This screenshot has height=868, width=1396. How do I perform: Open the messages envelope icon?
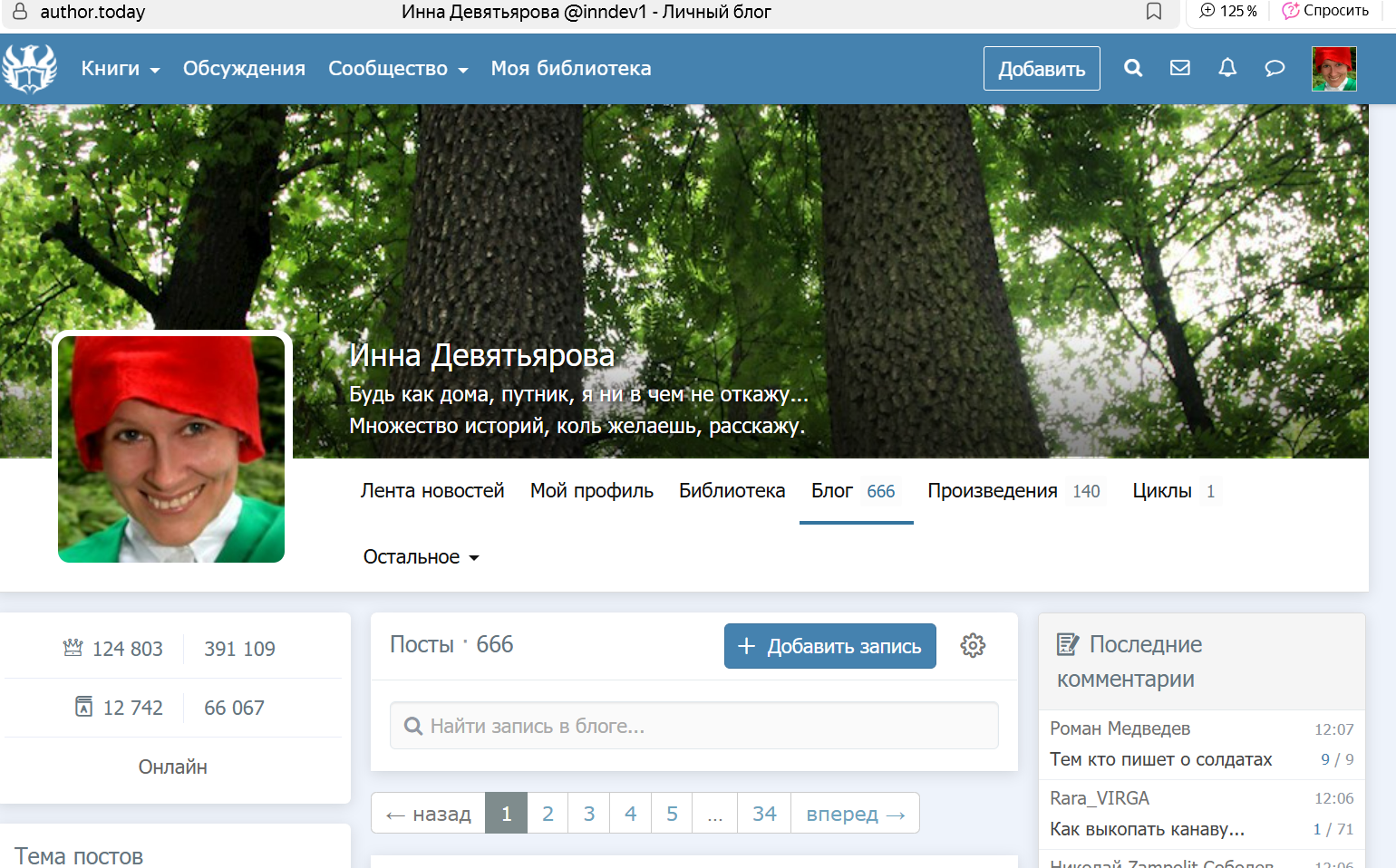1179,68
